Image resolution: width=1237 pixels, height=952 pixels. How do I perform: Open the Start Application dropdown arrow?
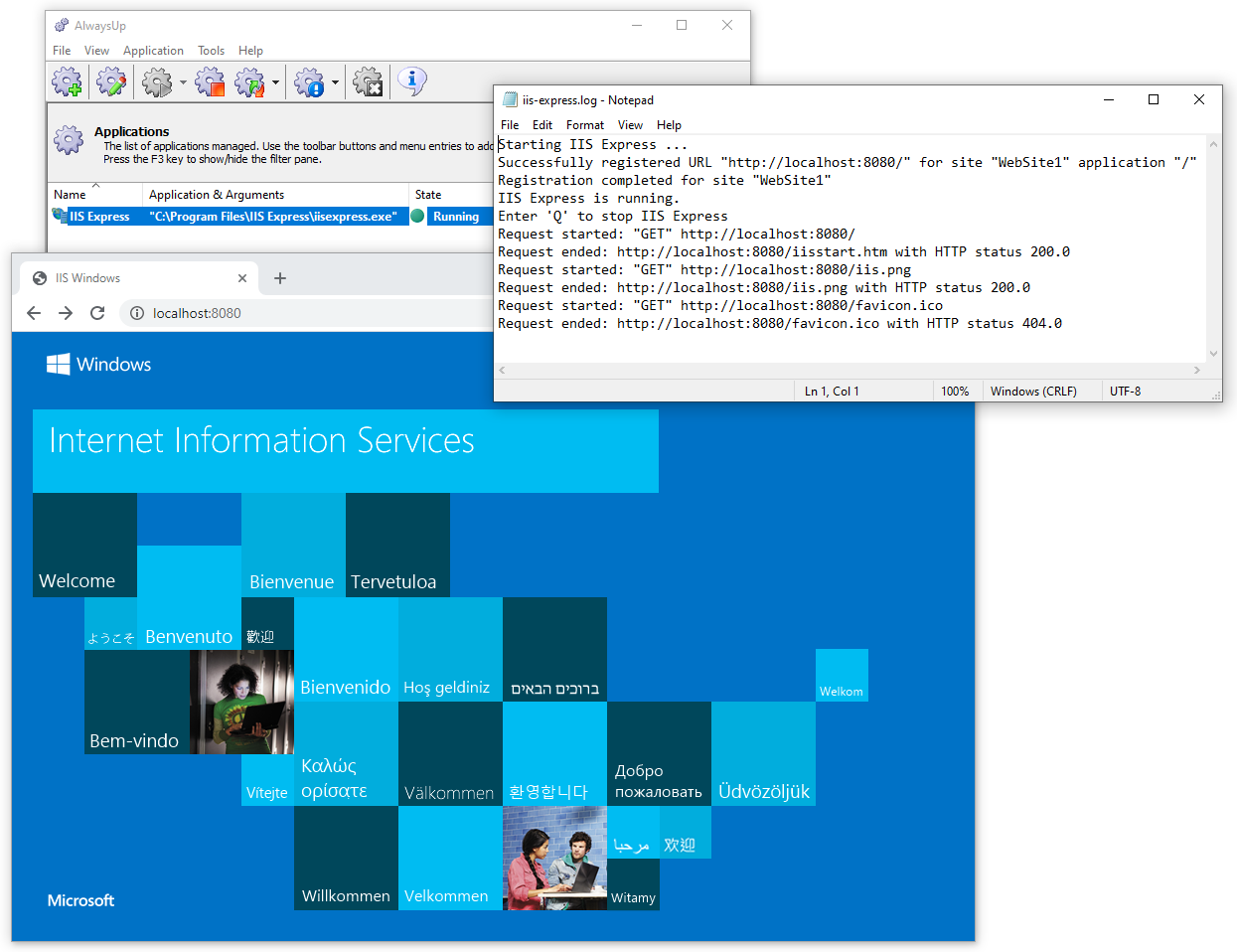coord(183,82)
